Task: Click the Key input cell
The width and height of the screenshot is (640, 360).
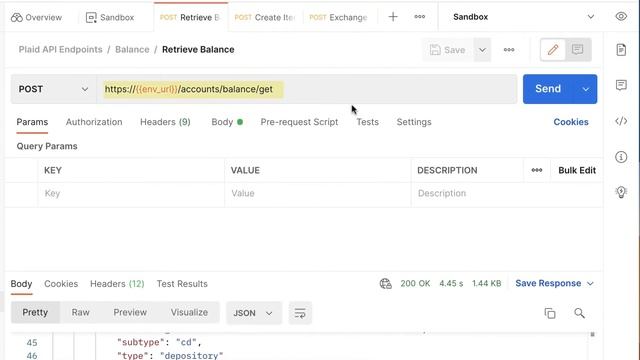Action: (x=131, y=193)
